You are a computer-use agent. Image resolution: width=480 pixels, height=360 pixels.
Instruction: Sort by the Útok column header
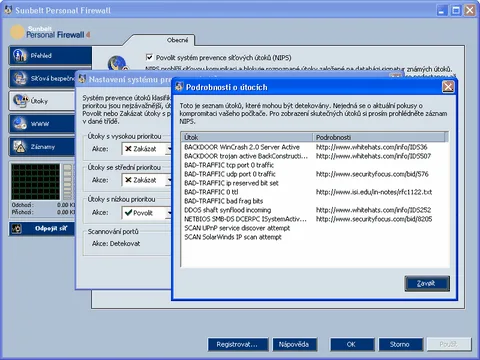[247, 137]
